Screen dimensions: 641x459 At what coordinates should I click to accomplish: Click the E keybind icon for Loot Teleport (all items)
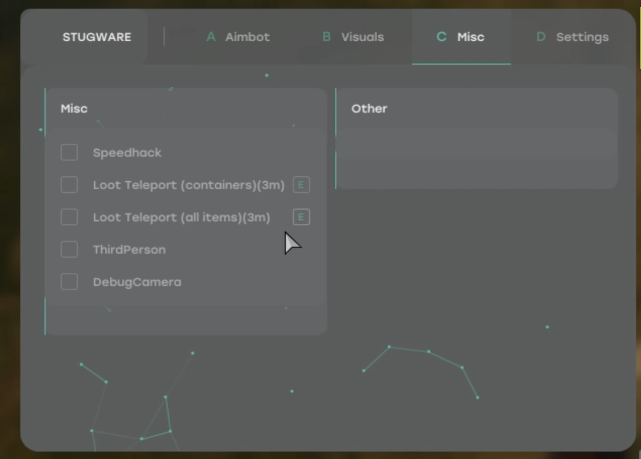301,217
